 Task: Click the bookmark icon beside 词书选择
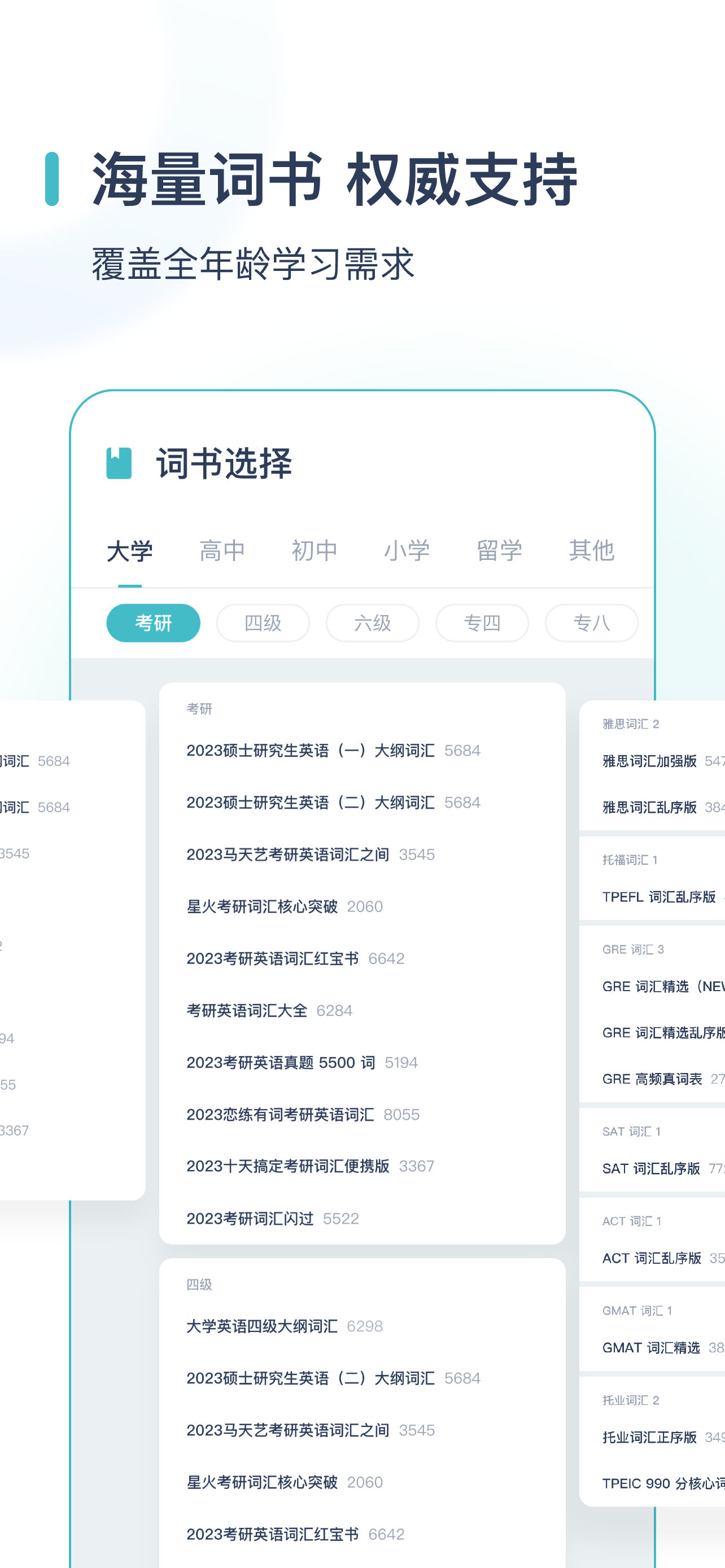(x=119, y=463)
